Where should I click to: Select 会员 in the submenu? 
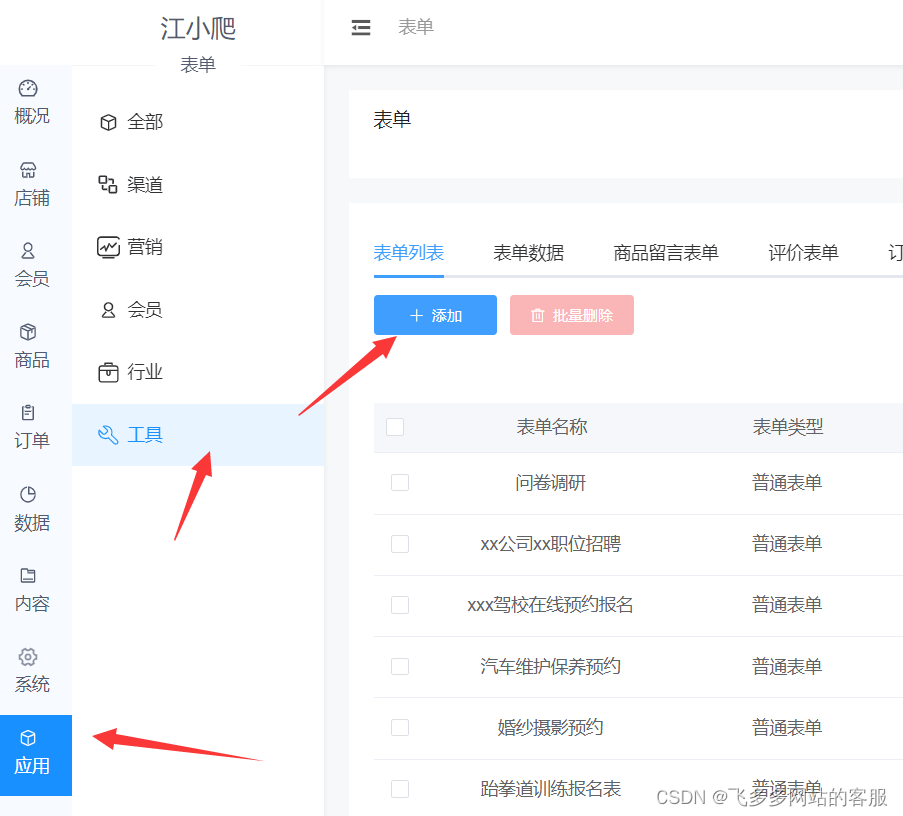198,310
